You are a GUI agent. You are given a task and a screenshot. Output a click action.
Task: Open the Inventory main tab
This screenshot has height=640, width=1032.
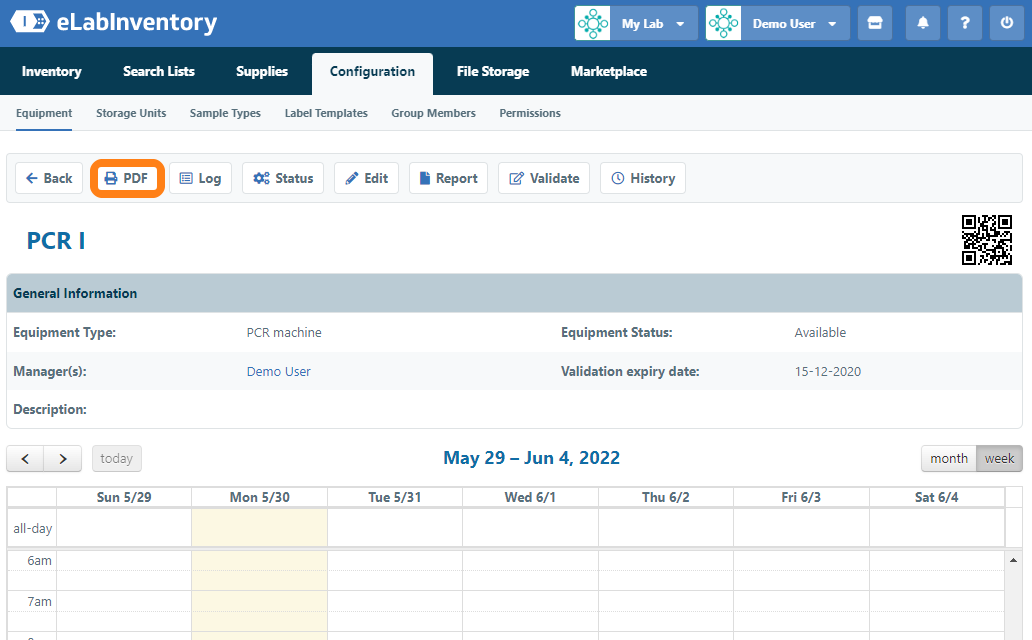click(52, 71)
